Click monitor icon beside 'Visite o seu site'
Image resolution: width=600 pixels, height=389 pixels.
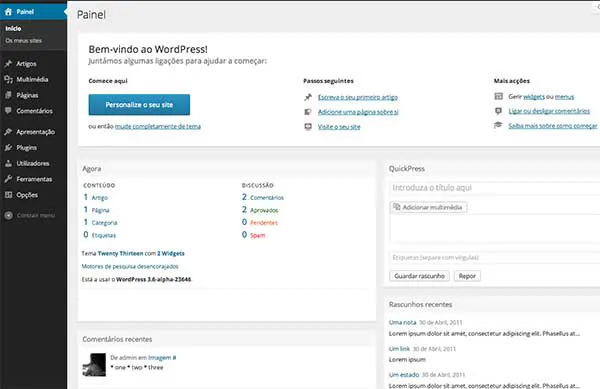click(x=308, y=127)
